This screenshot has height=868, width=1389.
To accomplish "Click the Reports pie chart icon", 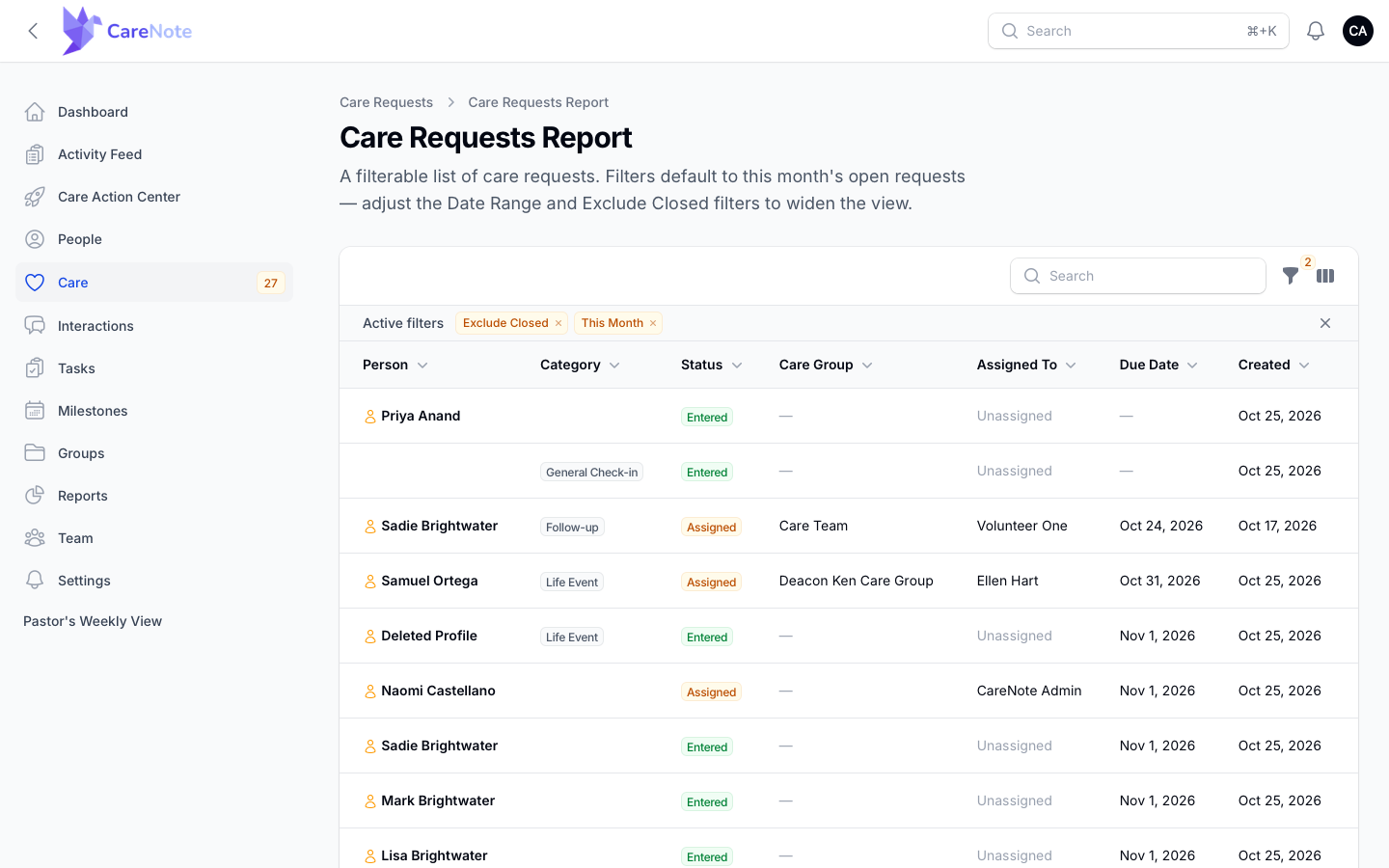I will point(35,496).
